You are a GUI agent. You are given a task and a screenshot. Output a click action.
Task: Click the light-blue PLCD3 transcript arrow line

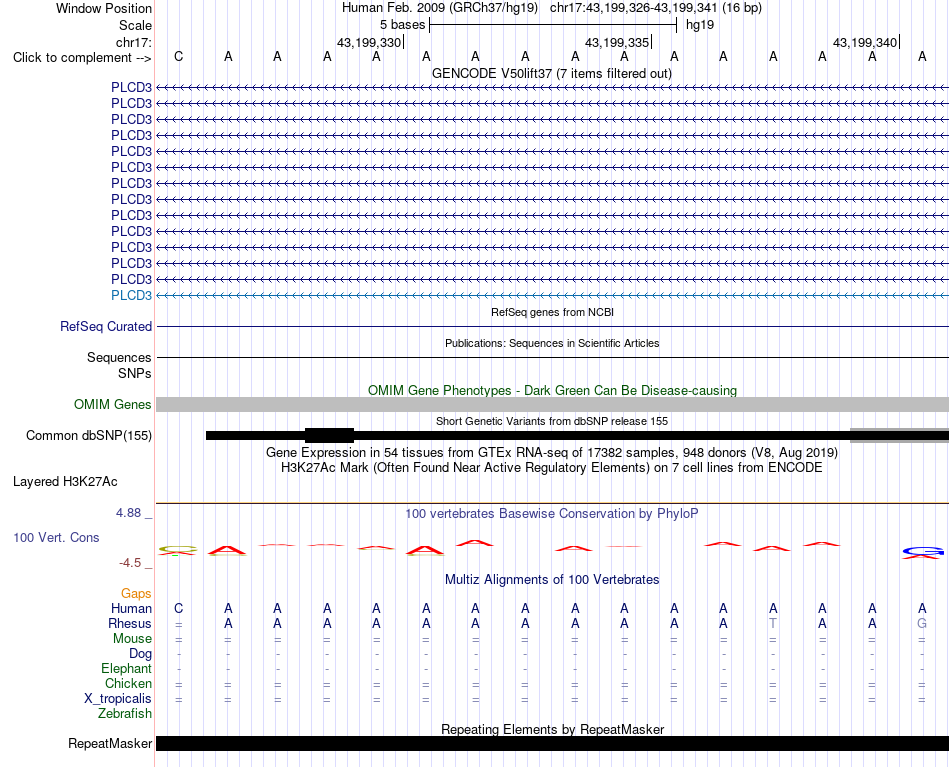tap(552, 295)
